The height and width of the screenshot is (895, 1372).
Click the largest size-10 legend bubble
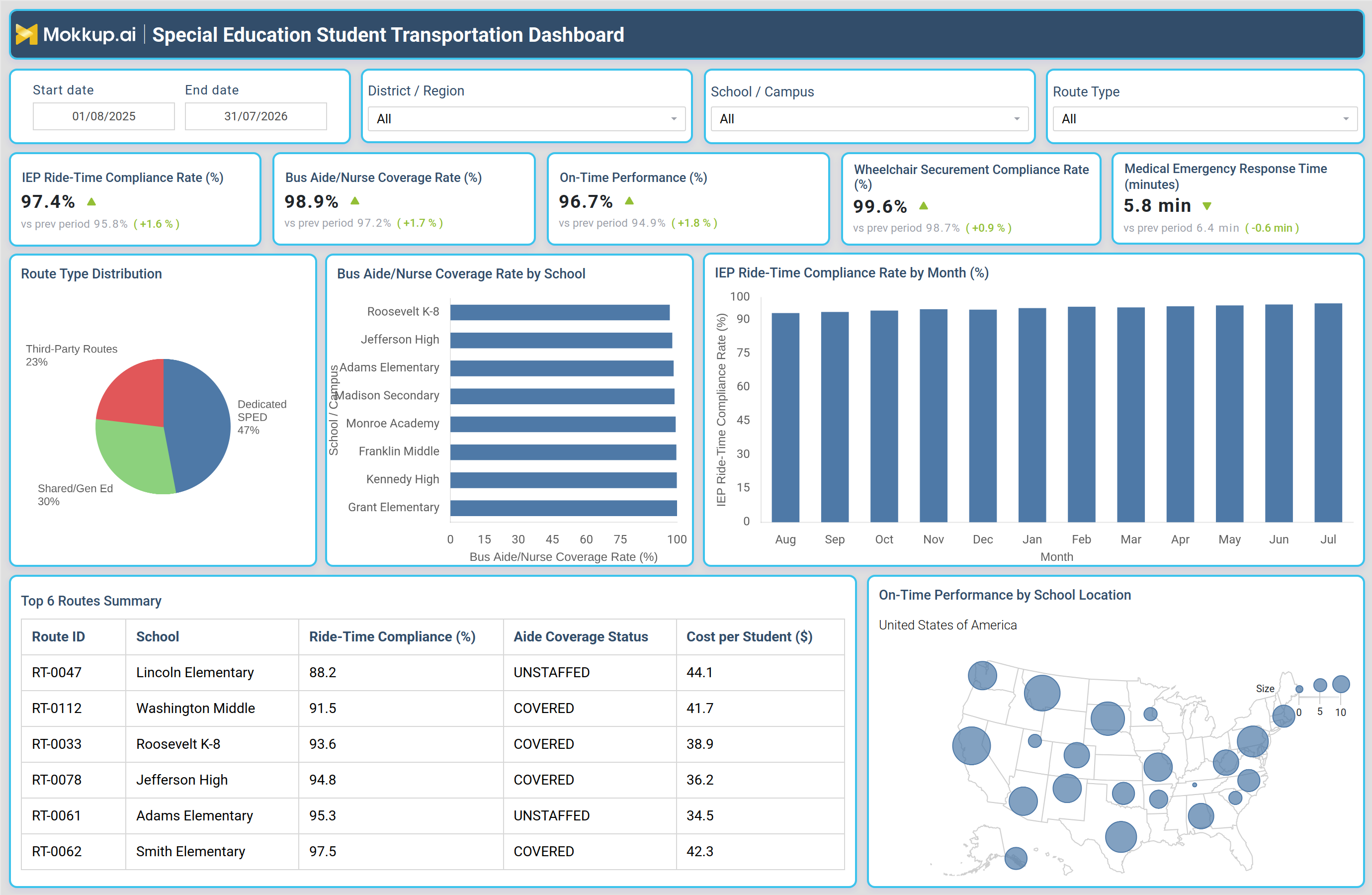tap(1342, 684)
